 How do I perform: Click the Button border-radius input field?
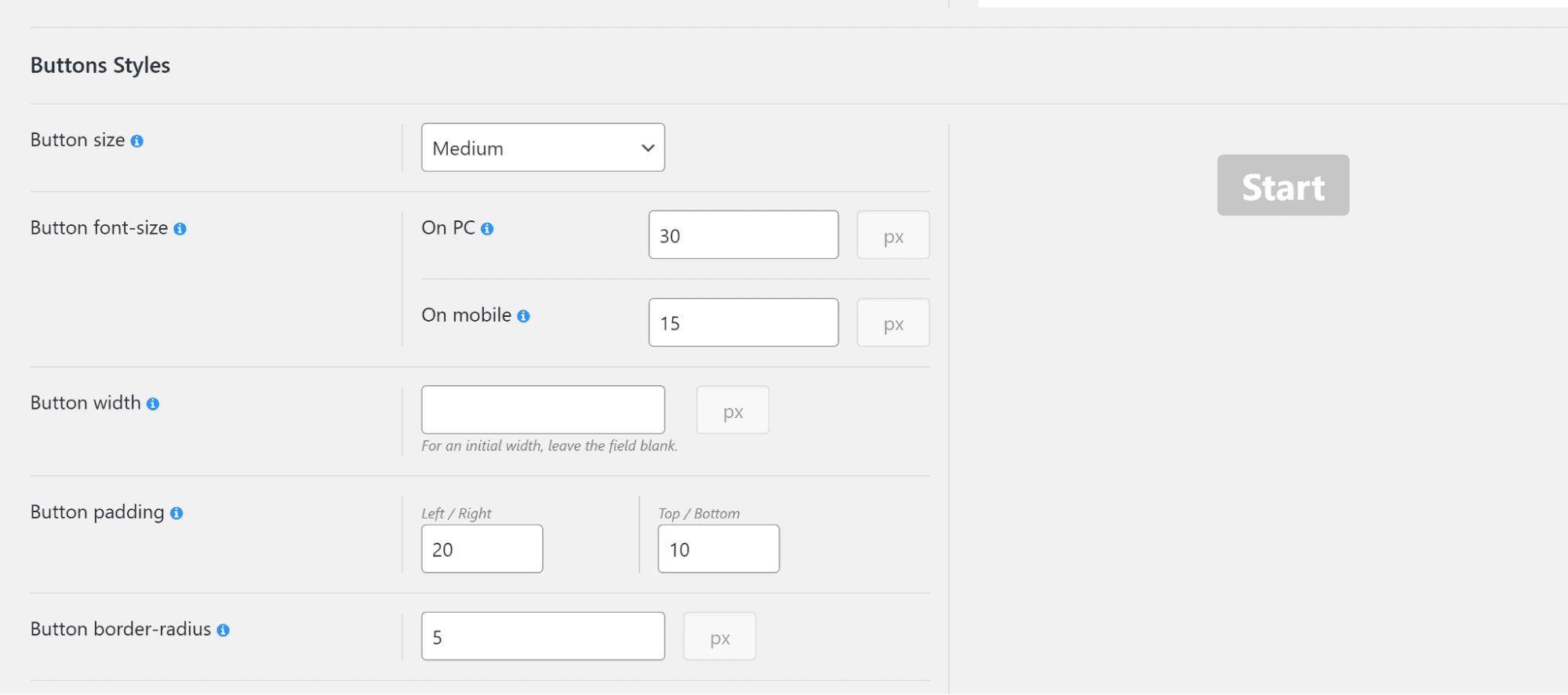coord(543,636)
